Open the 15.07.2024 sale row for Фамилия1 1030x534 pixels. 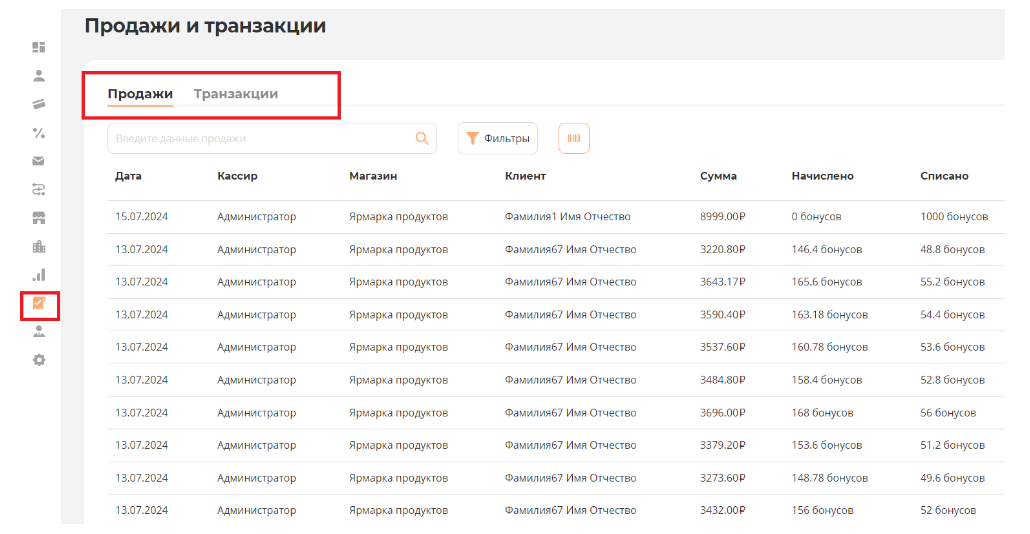[x=570, y=216]
